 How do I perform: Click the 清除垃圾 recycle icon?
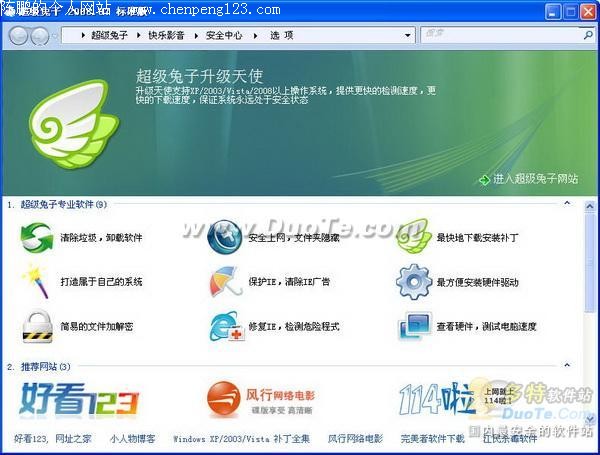pyautogui.click(x=37, y=238)
